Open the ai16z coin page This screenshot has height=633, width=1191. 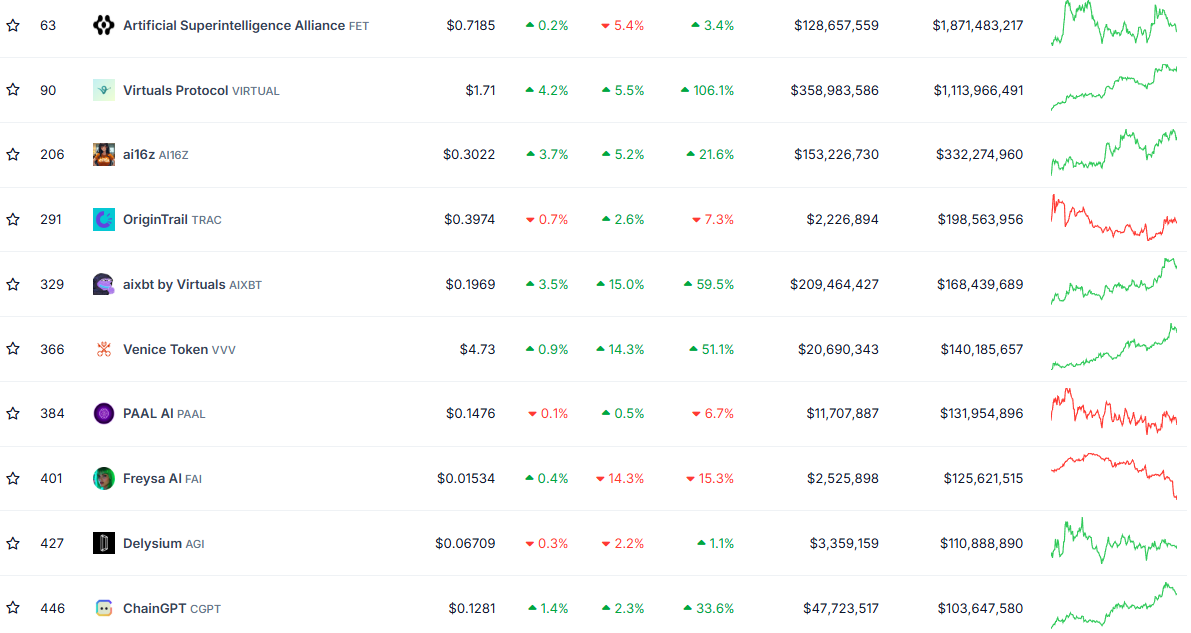pyautogui.click(x=156, y=155)
